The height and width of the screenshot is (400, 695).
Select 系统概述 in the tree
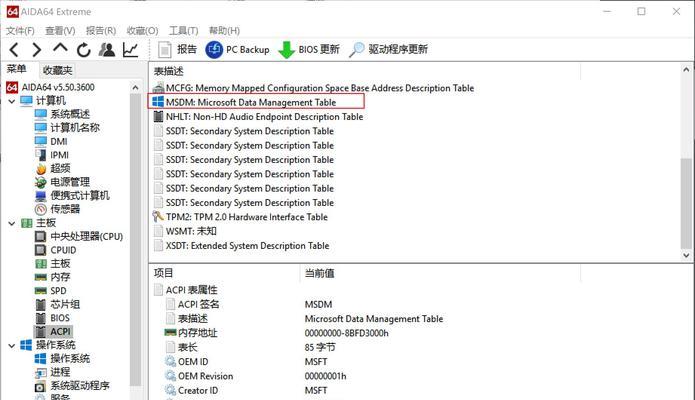point(62,114)
